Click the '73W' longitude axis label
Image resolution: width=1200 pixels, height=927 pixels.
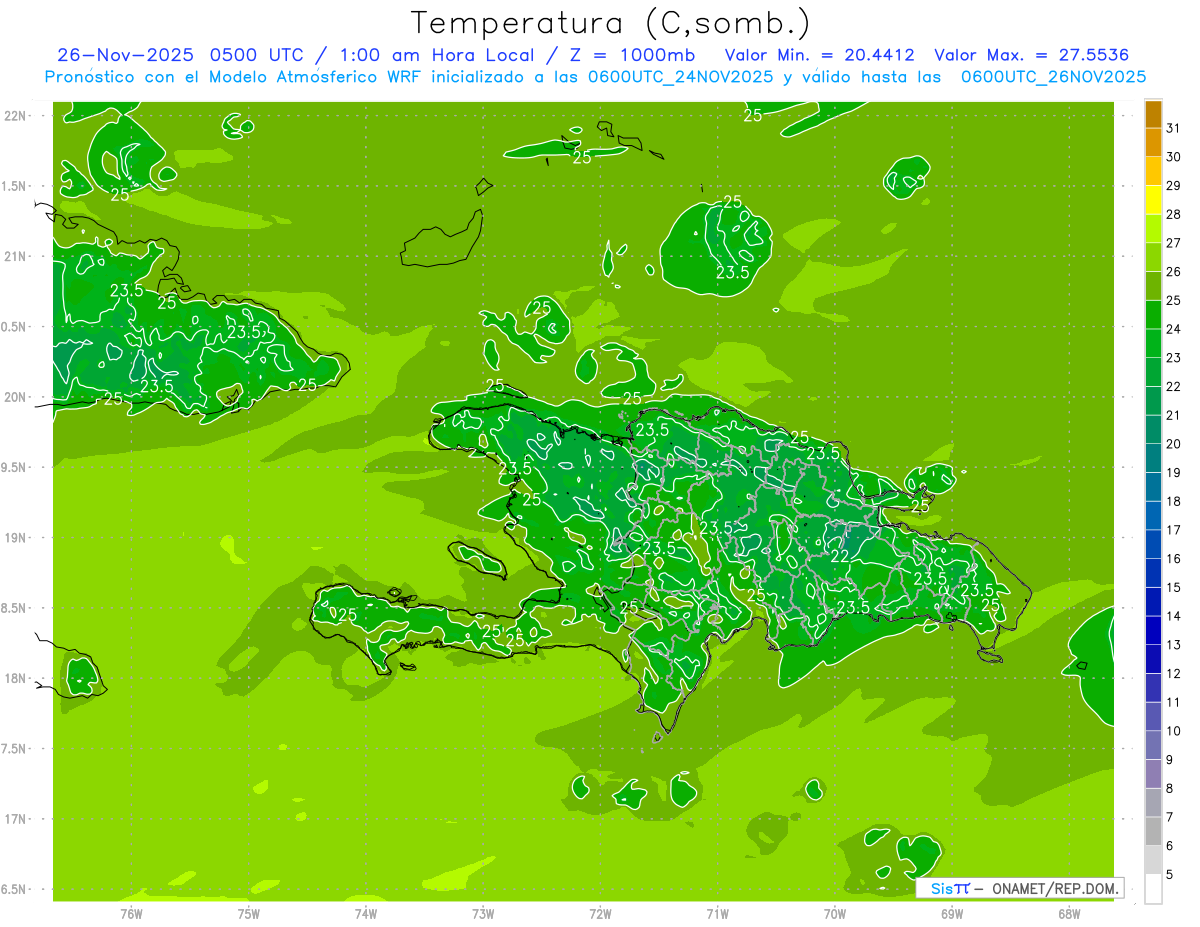point(483,913)
